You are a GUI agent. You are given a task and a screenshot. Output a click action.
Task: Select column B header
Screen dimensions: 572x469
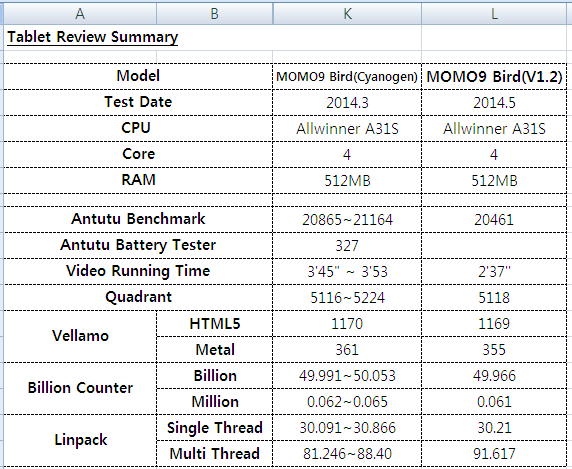pyautogui.click(x=214, y=14)
